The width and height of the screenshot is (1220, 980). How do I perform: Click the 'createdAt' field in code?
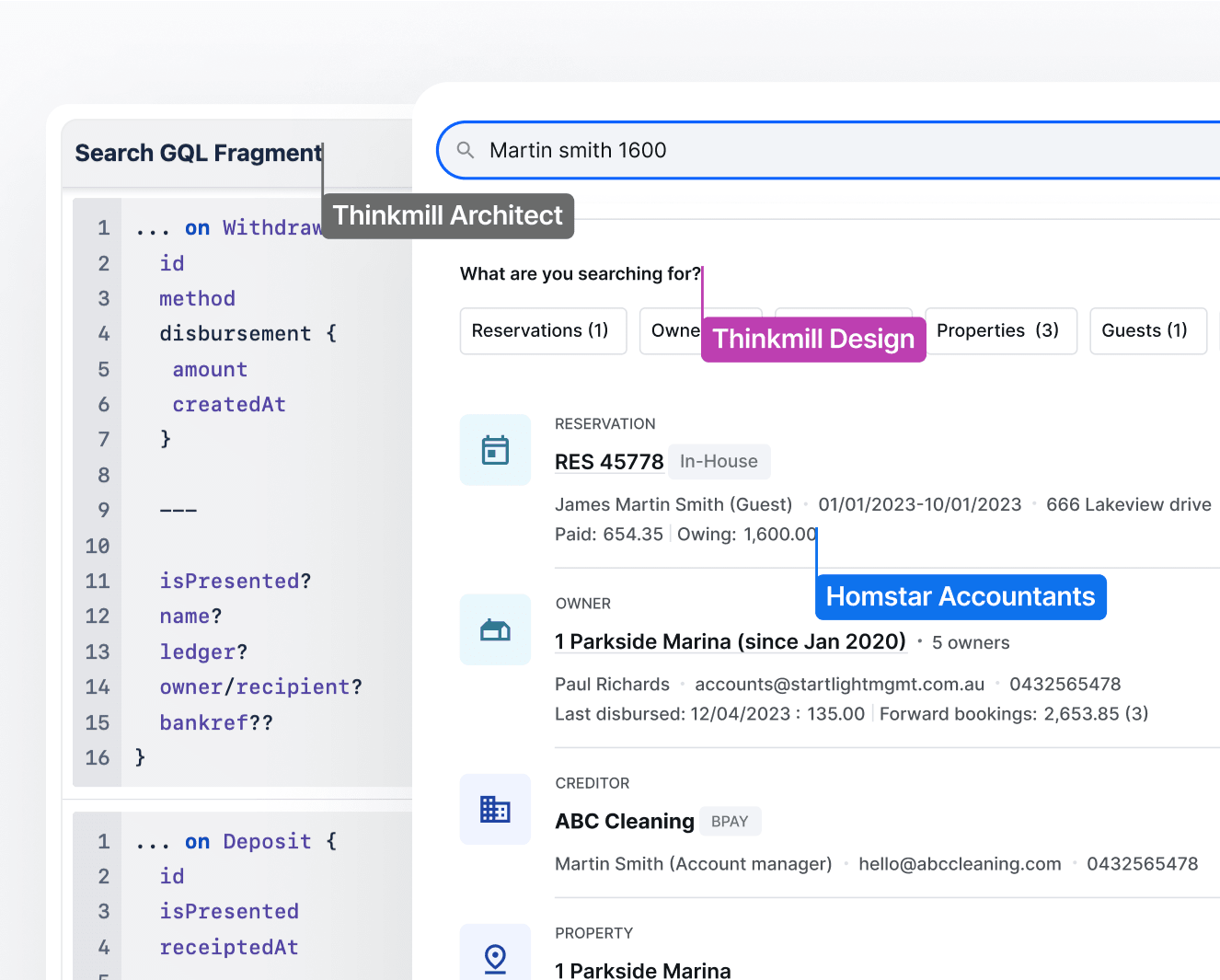(x=229, y=404)
